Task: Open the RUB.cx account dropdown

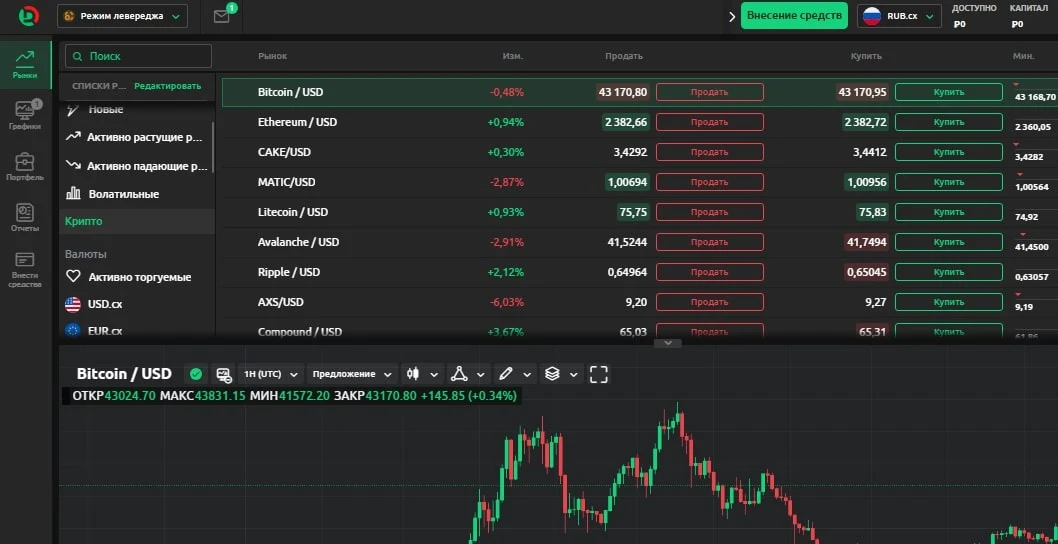Action: (x=899, y=16)
